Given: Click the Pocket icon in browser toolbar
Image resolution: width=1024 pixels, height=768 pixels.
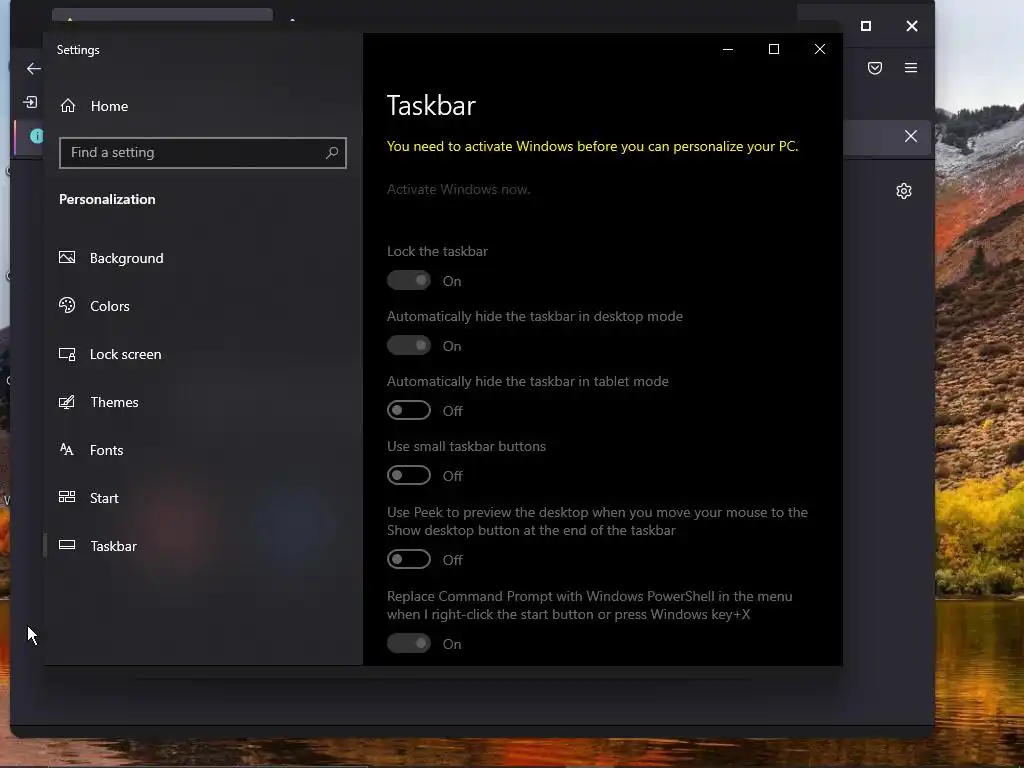Looking at the screenshot, I should point(875,68).
